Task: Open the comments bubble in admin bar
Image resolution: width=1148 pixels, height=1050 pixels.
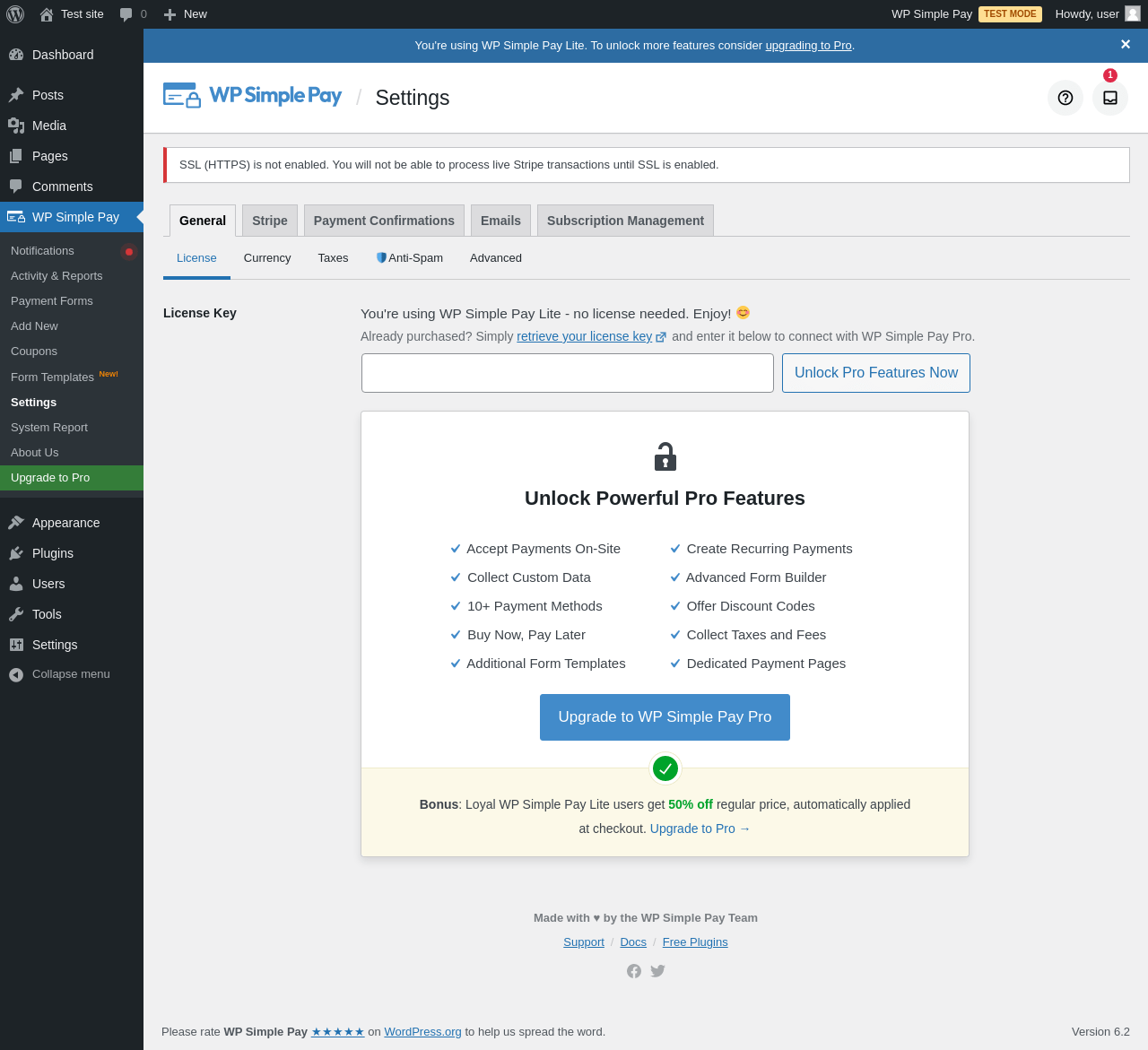Action: [126, 14]
